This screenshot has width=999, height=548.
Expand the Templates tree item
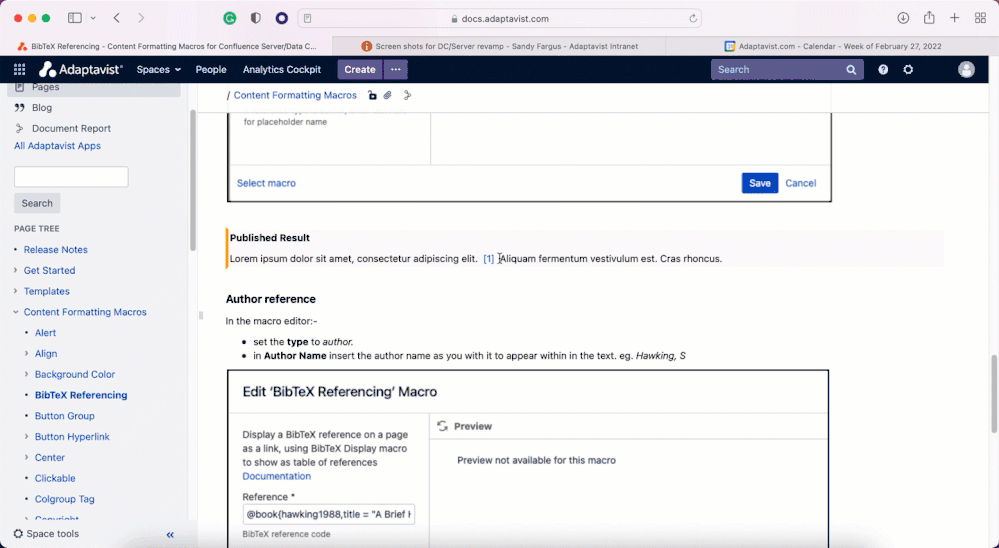click(16, 291)
